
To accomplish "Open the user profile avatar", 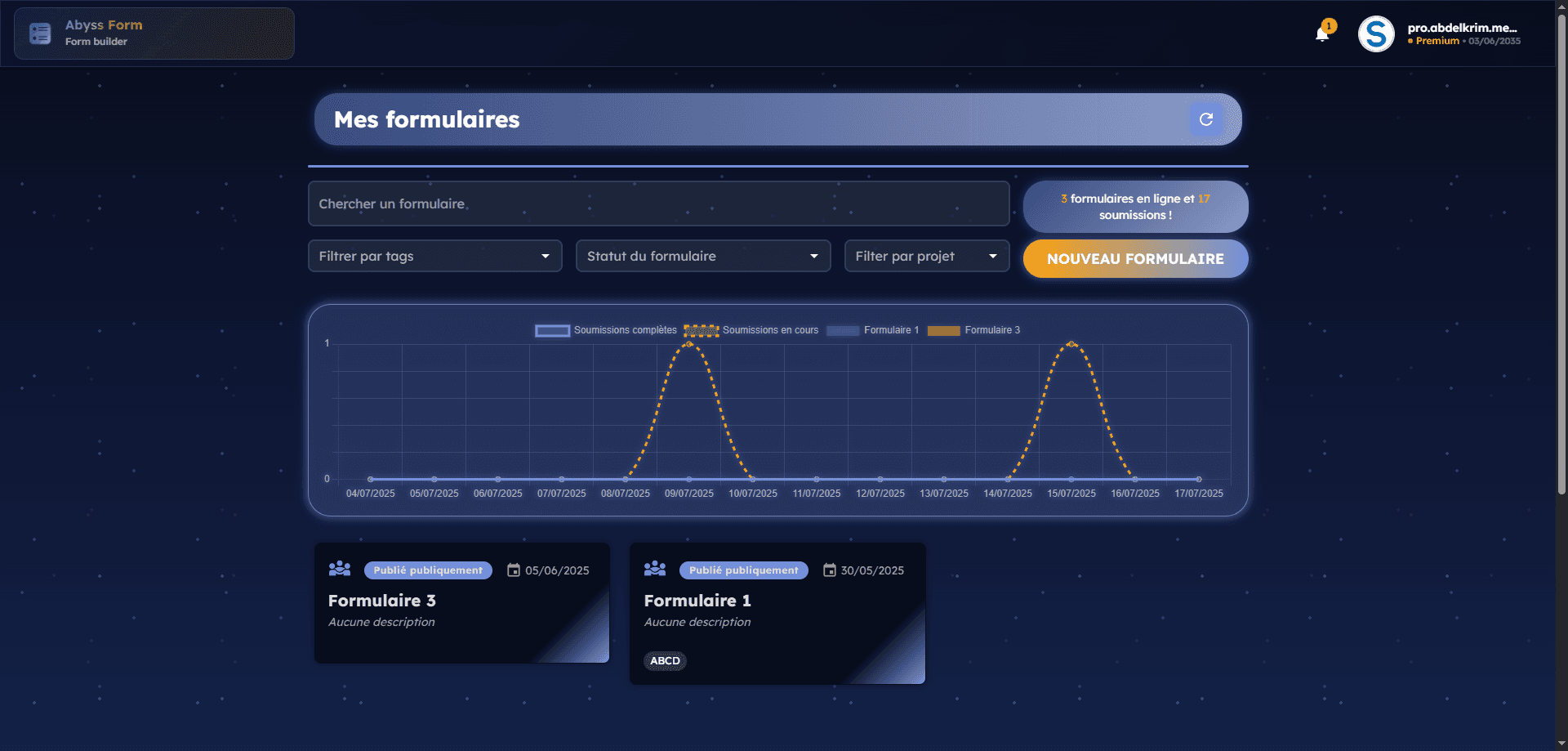I will click(x=1376, y=34).
